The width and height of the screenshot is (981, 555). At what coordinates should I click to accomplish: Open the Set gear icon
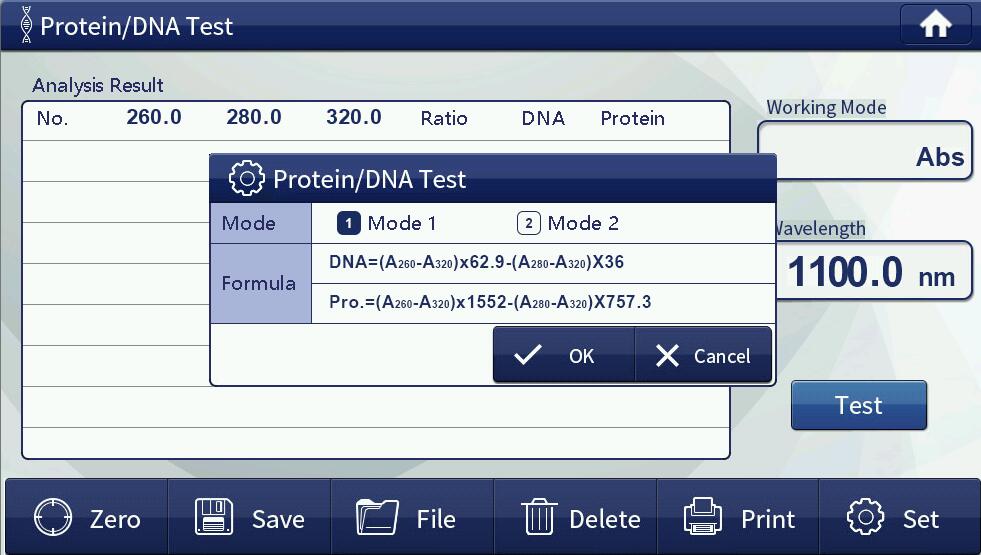click(x=865, y=518)
